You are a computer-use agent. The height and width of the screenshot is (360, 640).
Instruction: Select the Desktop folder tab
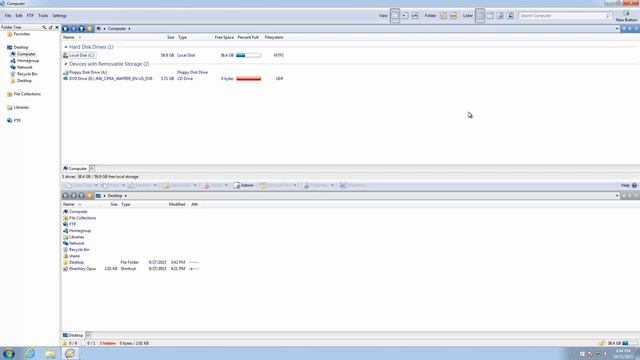tap(73, 335)
